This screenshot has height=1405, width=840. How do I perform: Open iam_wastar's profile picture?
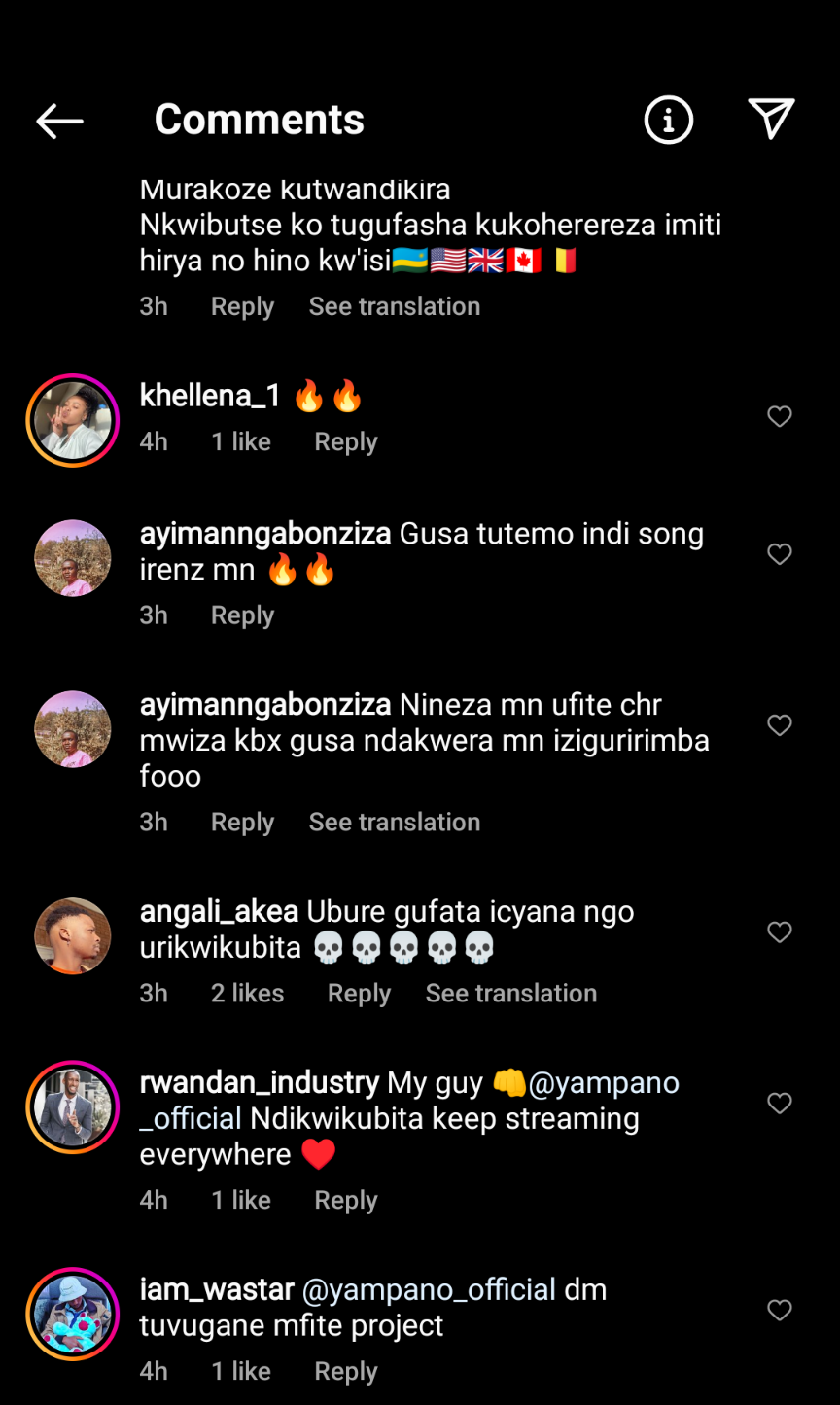pyautogui.click(x=73, y=1314)
